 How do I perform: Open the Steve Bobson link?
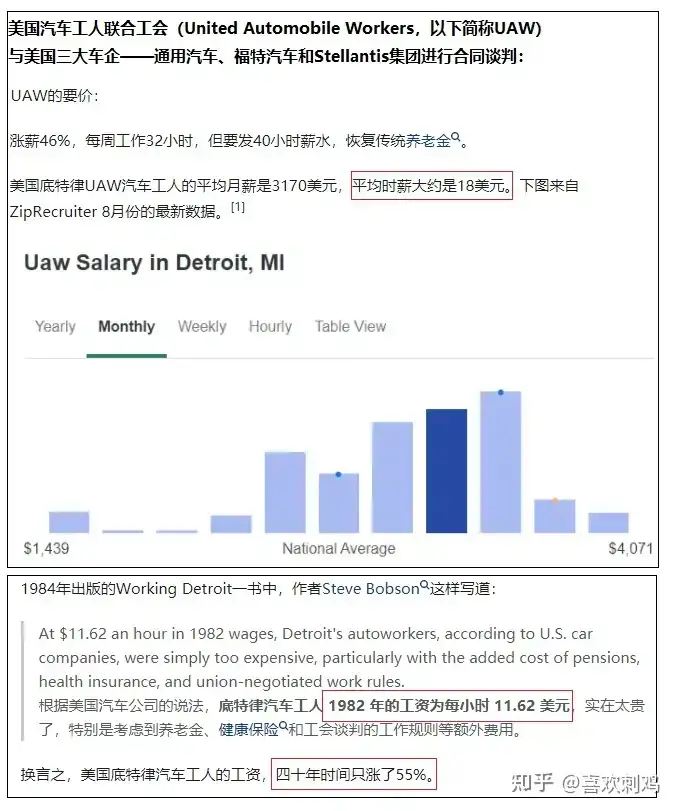370,589
